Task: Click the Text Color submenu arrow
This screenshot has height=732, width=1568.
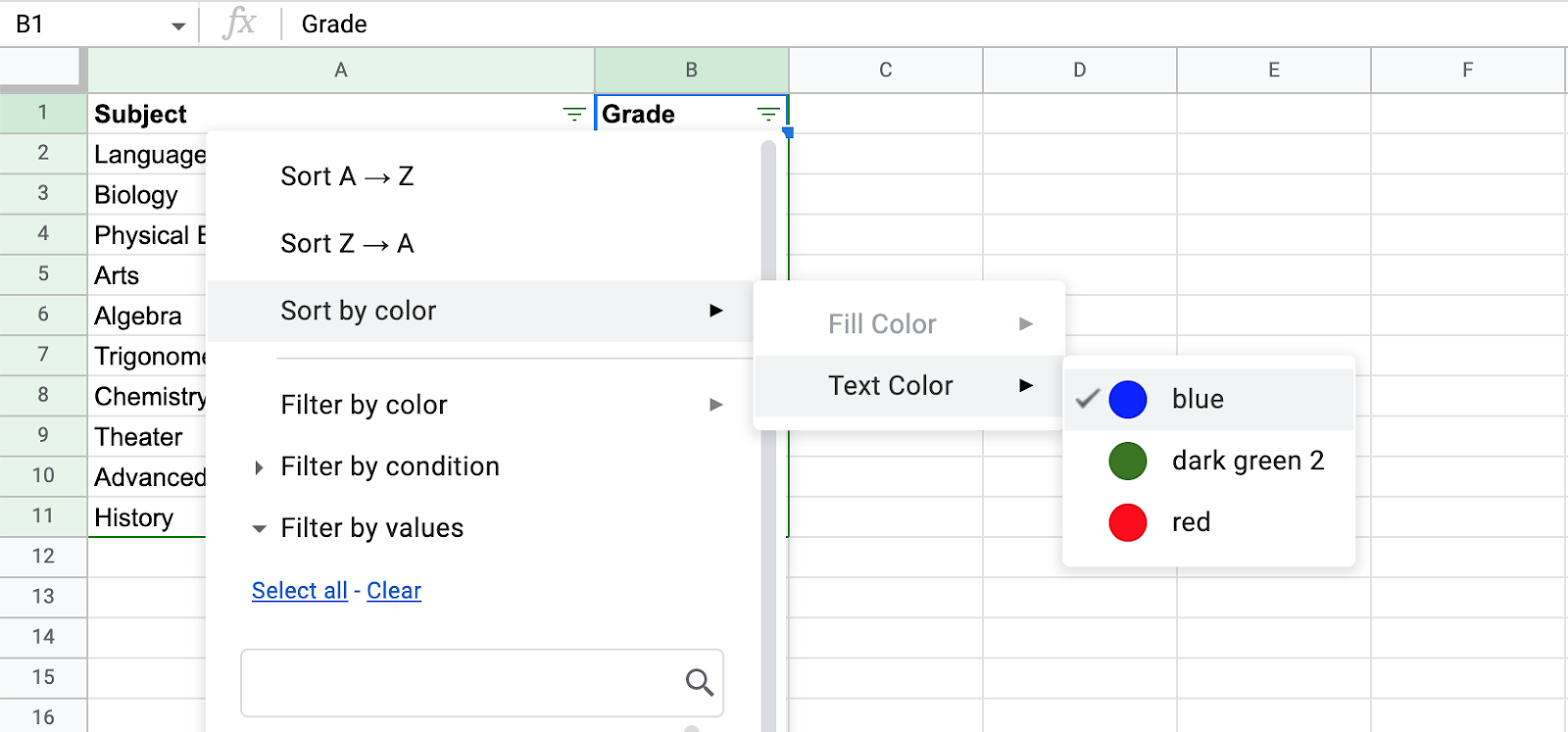Action: (x=1026, y=385)
